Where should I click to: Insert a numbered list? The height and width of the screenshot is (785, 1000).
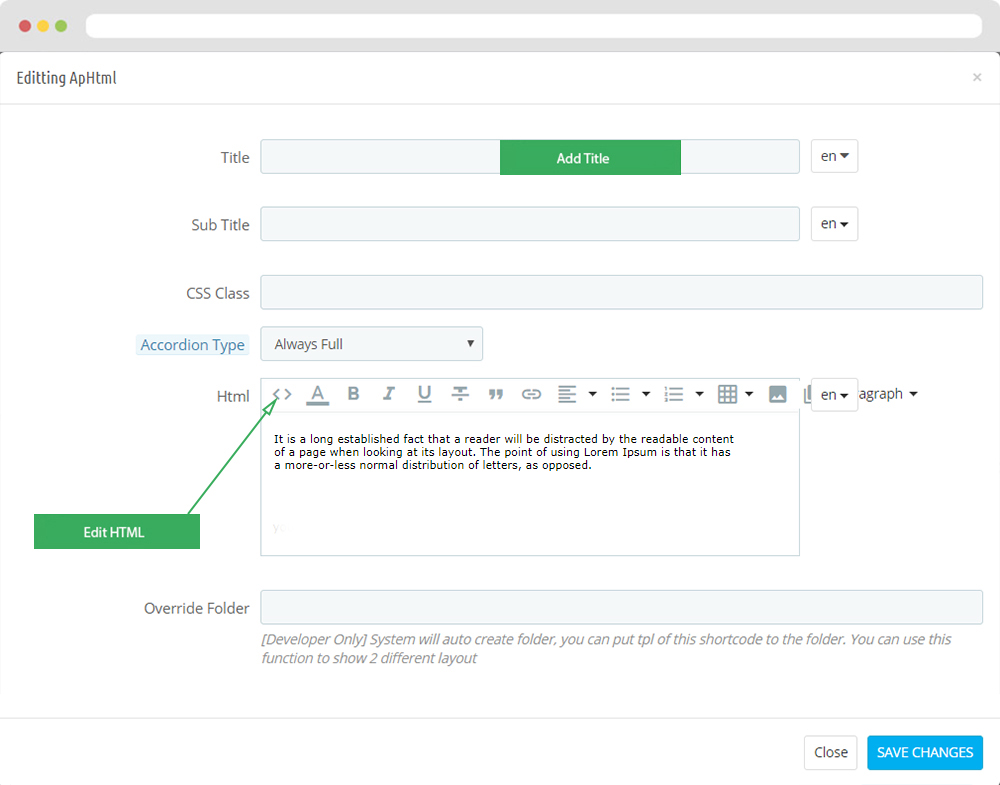(673, 394)
